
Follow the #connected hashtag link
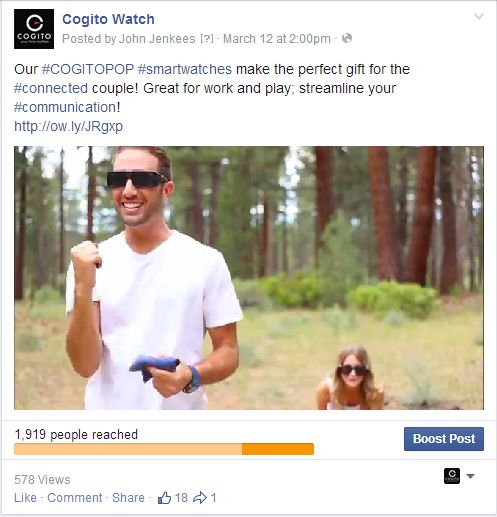(51, 88)
